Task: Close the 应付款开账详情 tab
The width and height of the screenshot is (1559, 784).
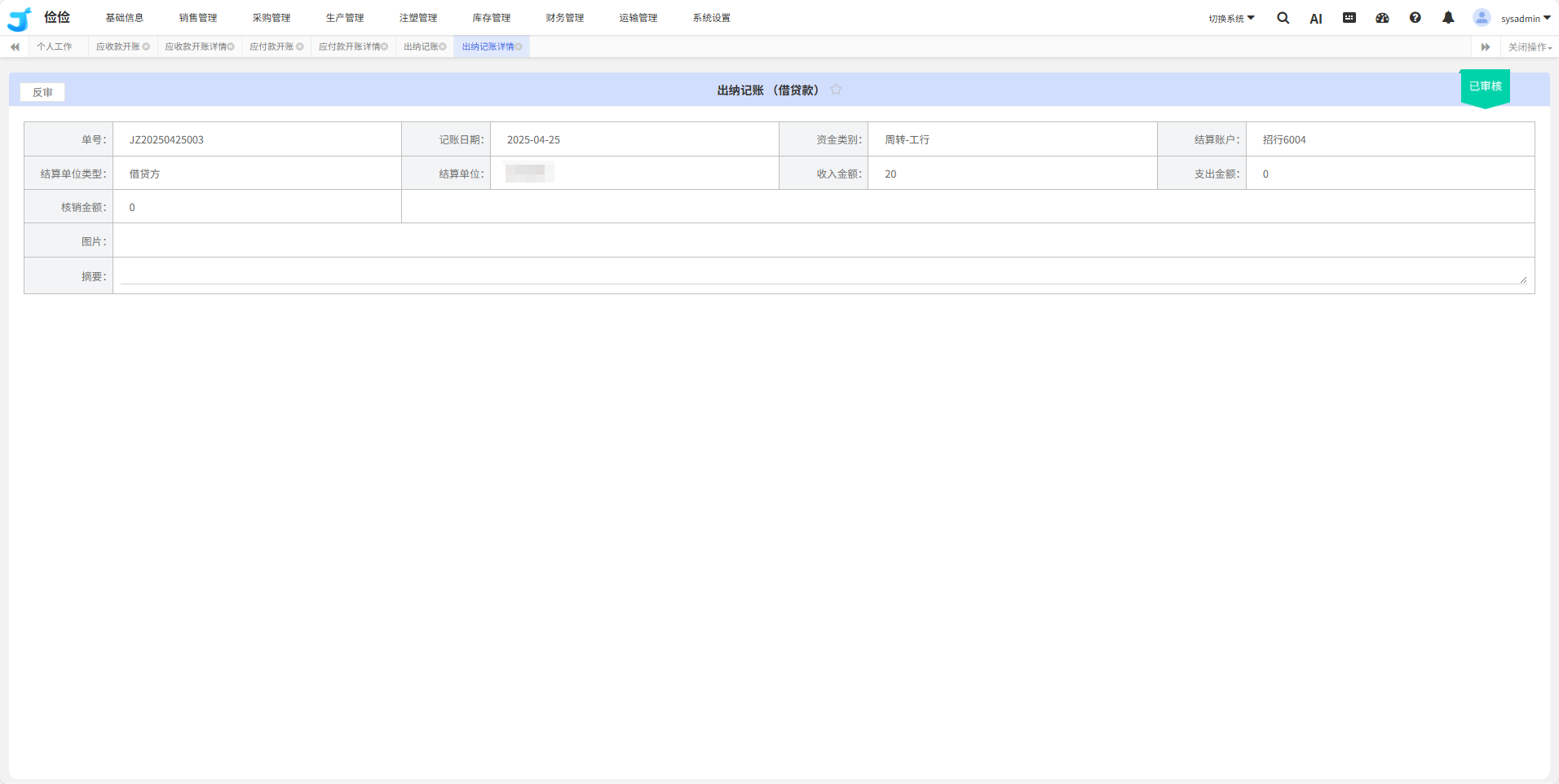Action: tap(385, 47)
